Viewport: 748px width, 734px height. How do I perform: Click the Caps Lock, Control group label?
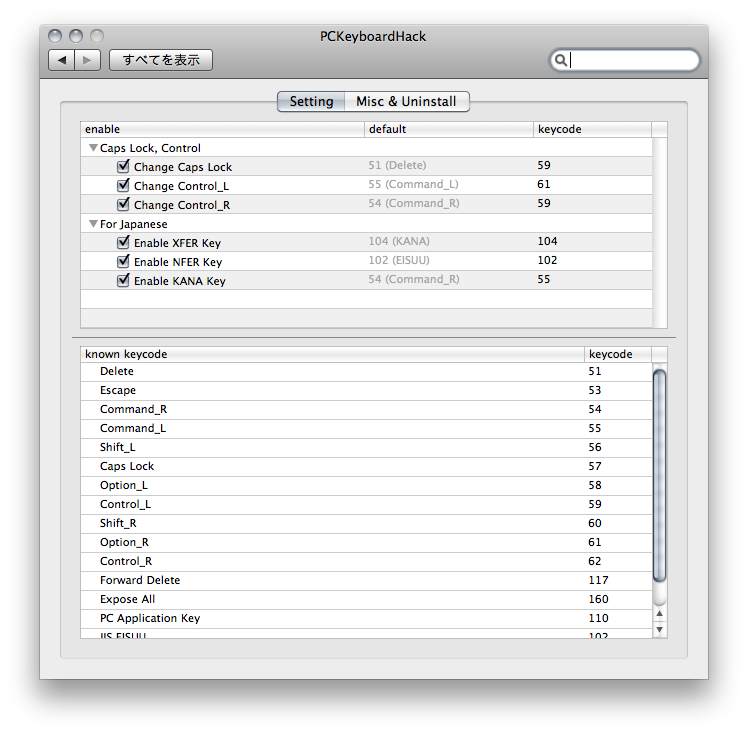pyautogui.click(x=150, y=148)
